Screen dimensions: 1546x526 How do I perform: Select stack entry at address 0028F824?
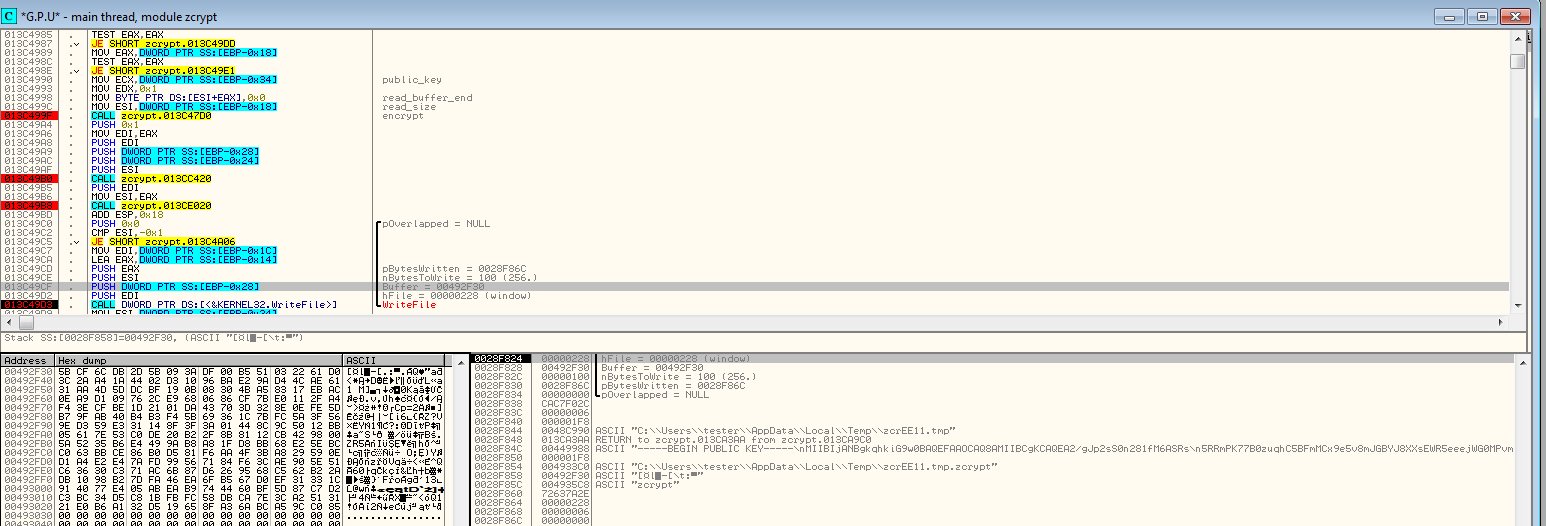tap(499, 358)
